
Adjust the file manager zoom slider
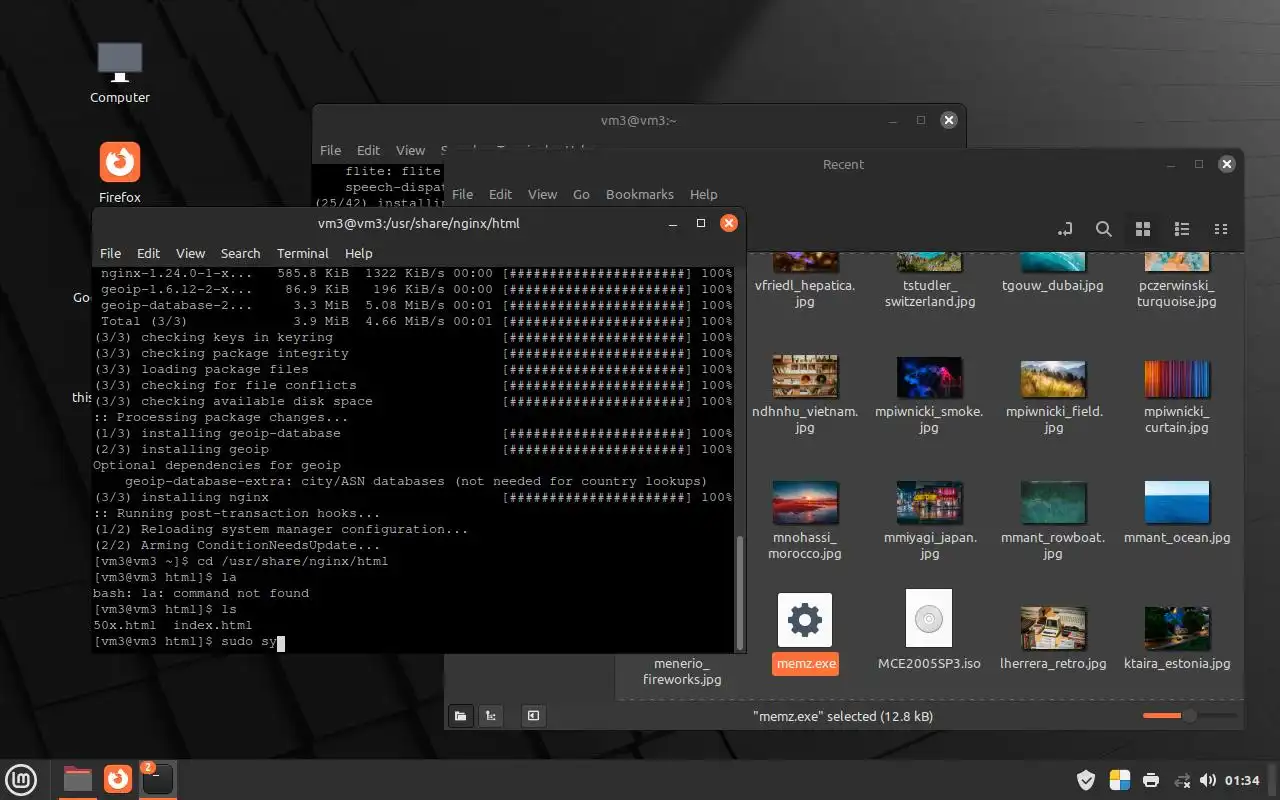(1189, 716)
